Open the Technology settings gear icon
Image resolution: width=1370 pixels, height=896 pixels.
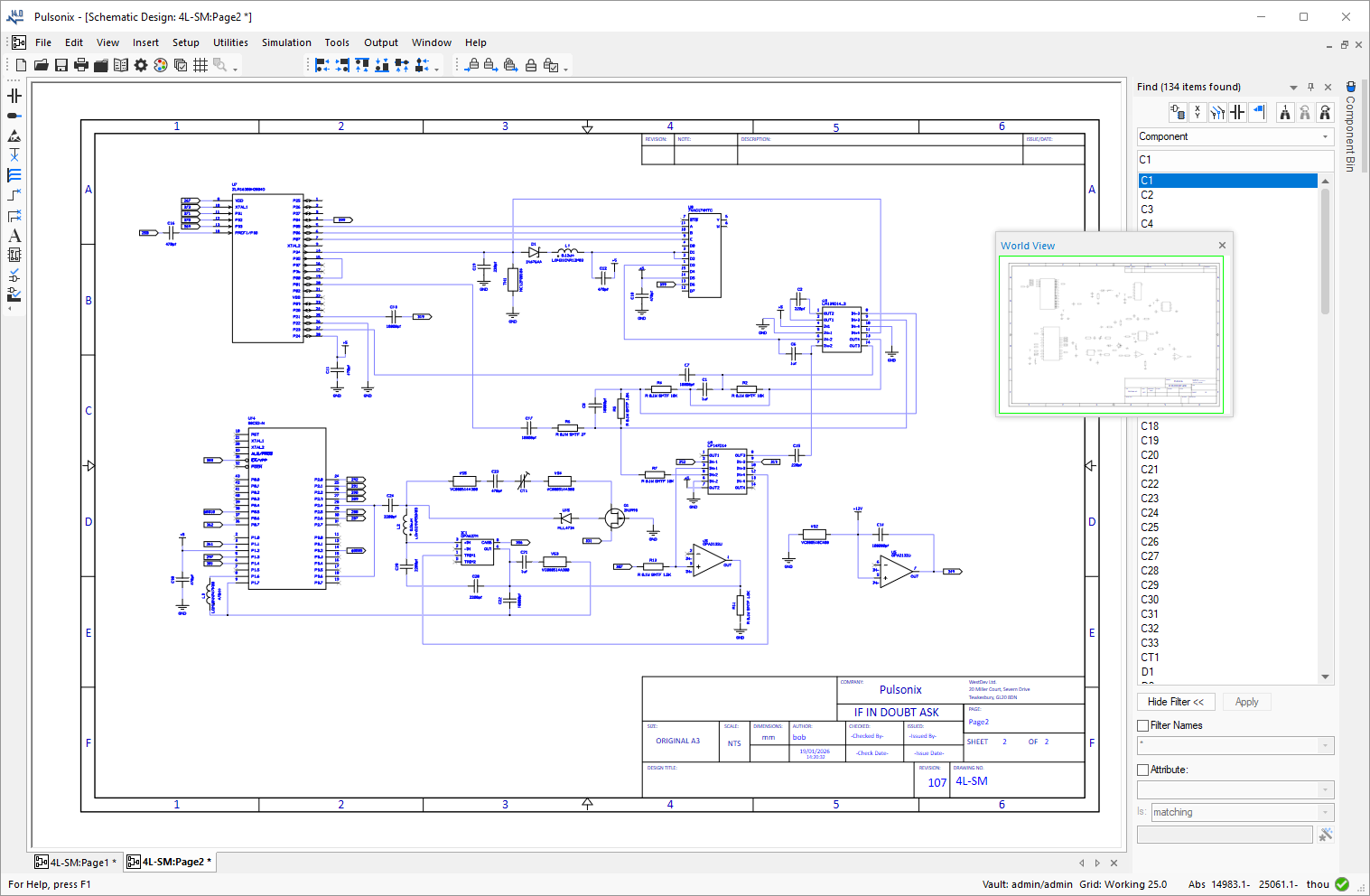click(141, 65)
